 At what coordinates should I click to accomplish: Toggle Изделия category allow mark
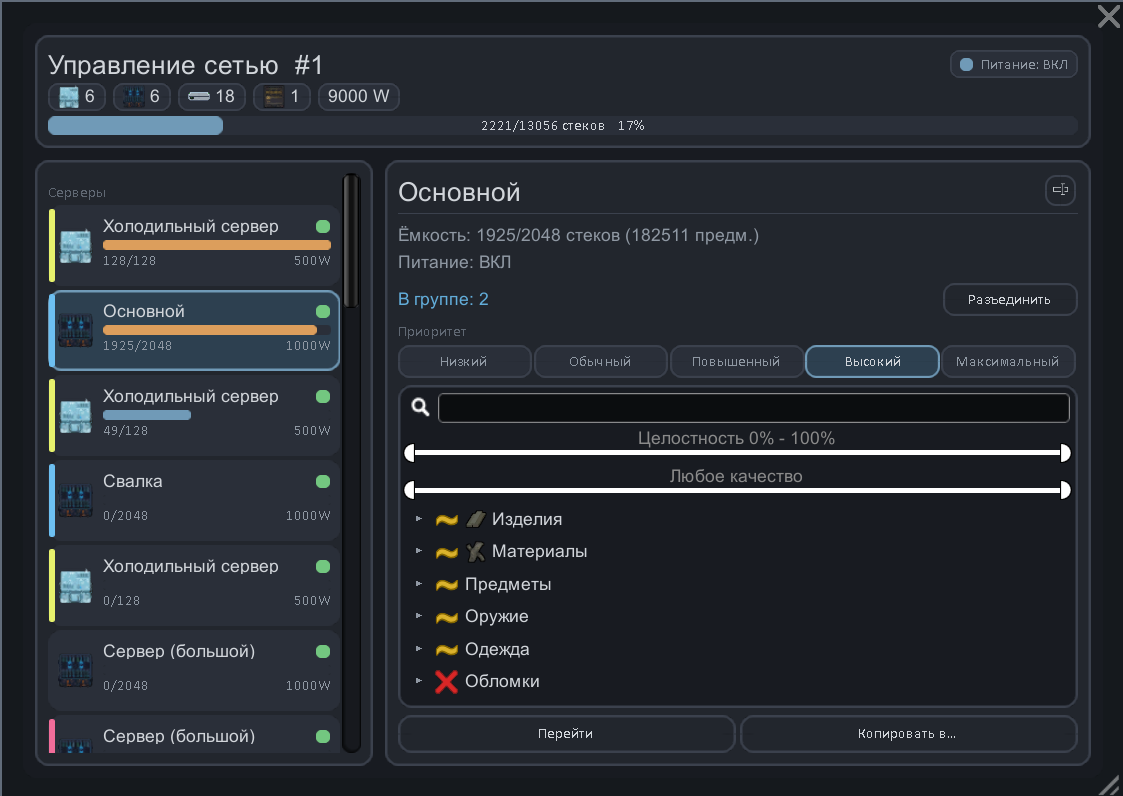447,519
